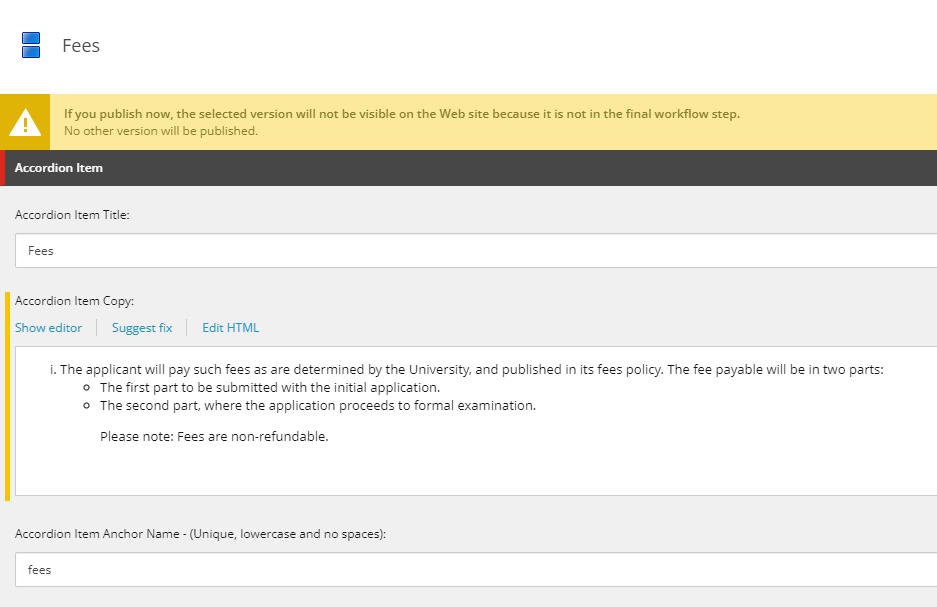The height and width of the screenshot is (607, 937).
Task: Click the 'Accordion Item Title:' label
Action: click(72, 215)
